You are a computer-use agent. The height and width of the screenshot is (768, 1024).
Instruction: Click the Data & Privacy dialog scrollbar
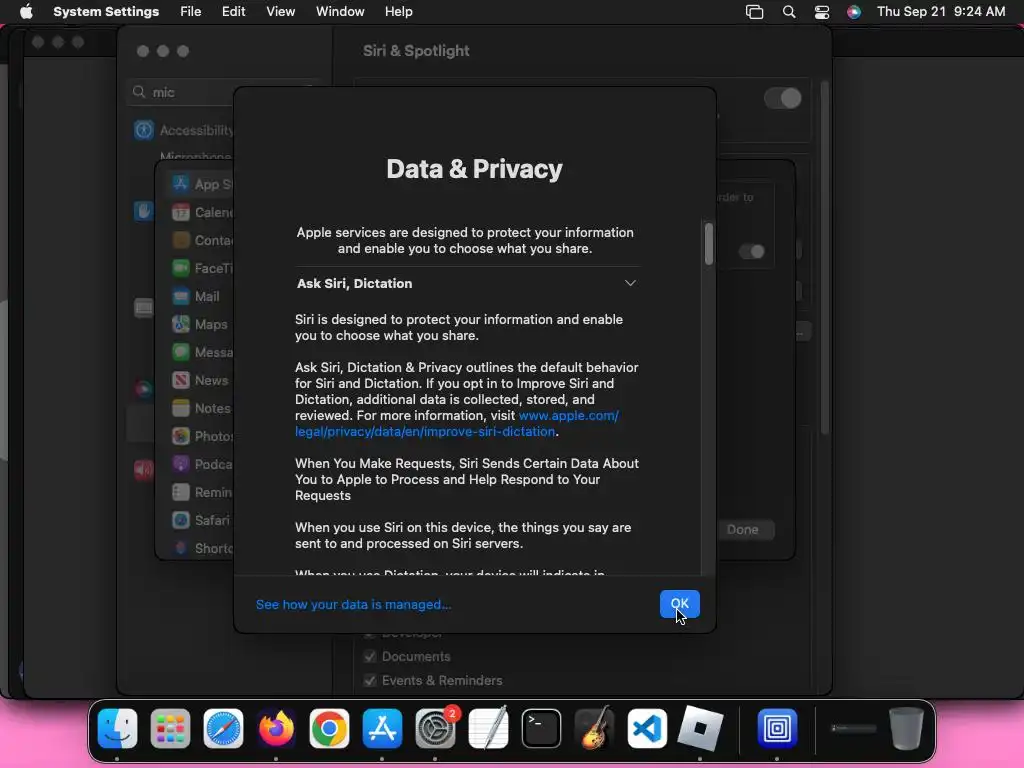pos(709,244)
